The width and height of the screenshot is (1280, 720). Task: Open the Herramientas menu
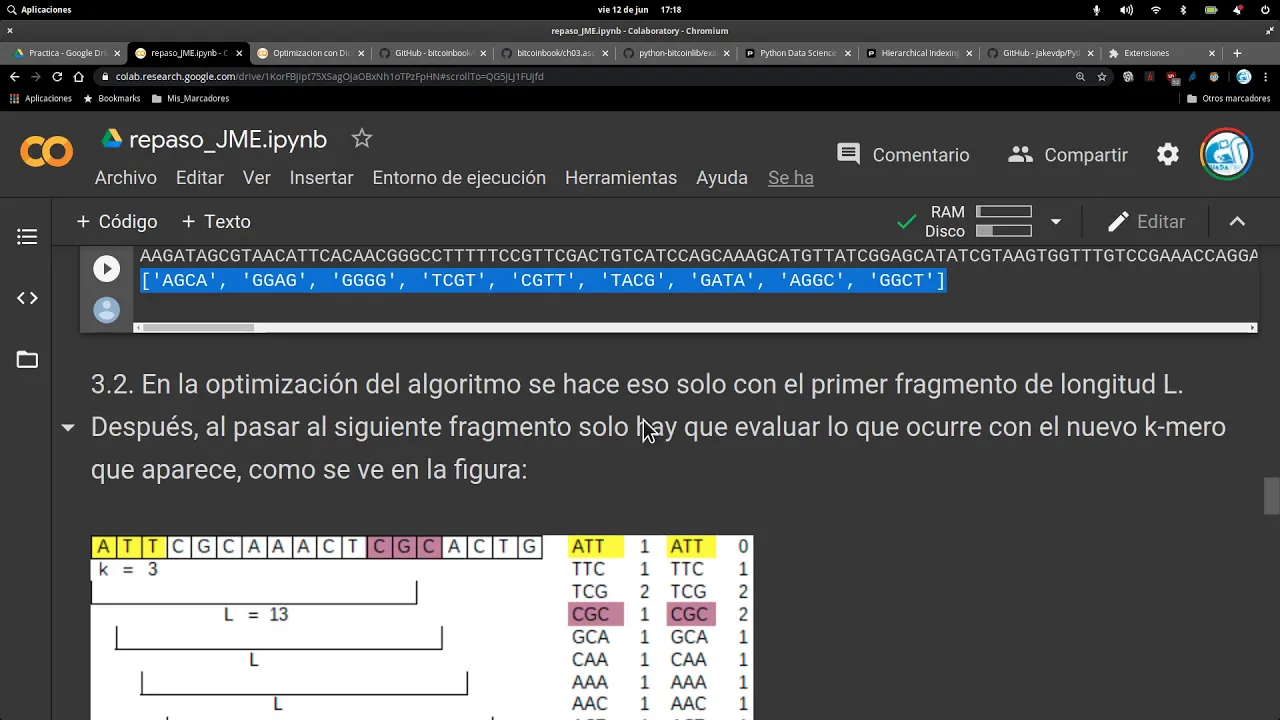pos(621,177)
